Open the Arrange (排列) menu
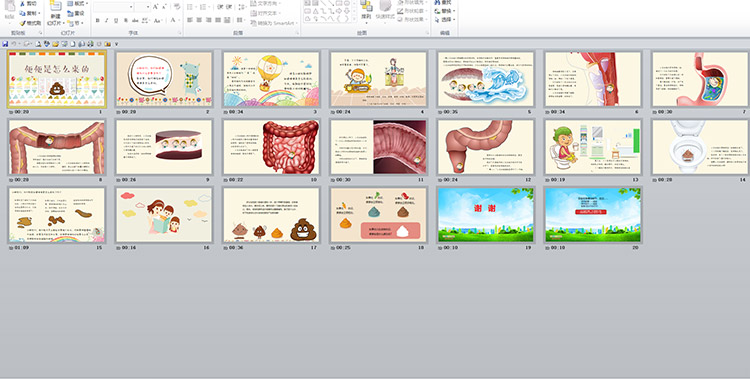Viewport: 750px width, 379px height. coord(366,12)
